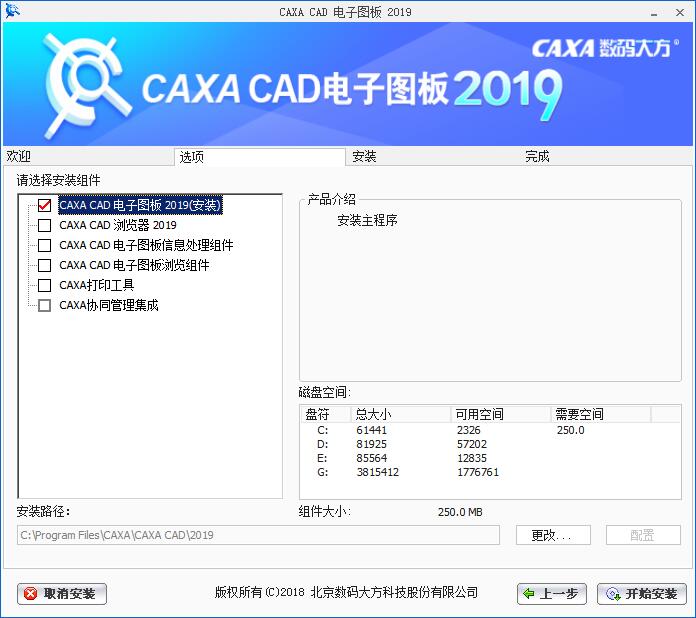Select the CAXA CAD 电子图板浏览组件 label

coord(134,265)
